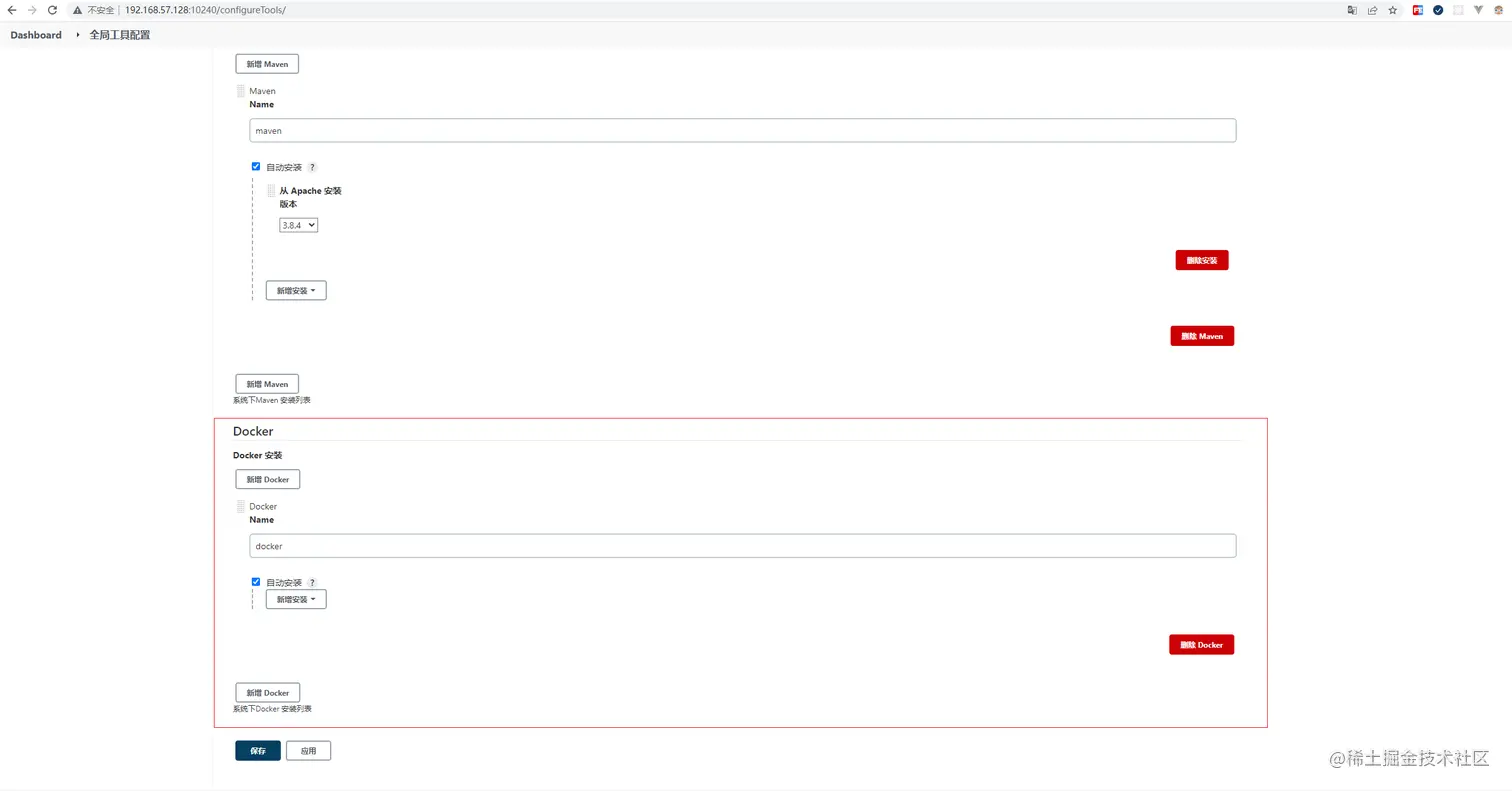
Task: Open the Maven version 3.8.4 dropdown
Action: pos(298,226)
